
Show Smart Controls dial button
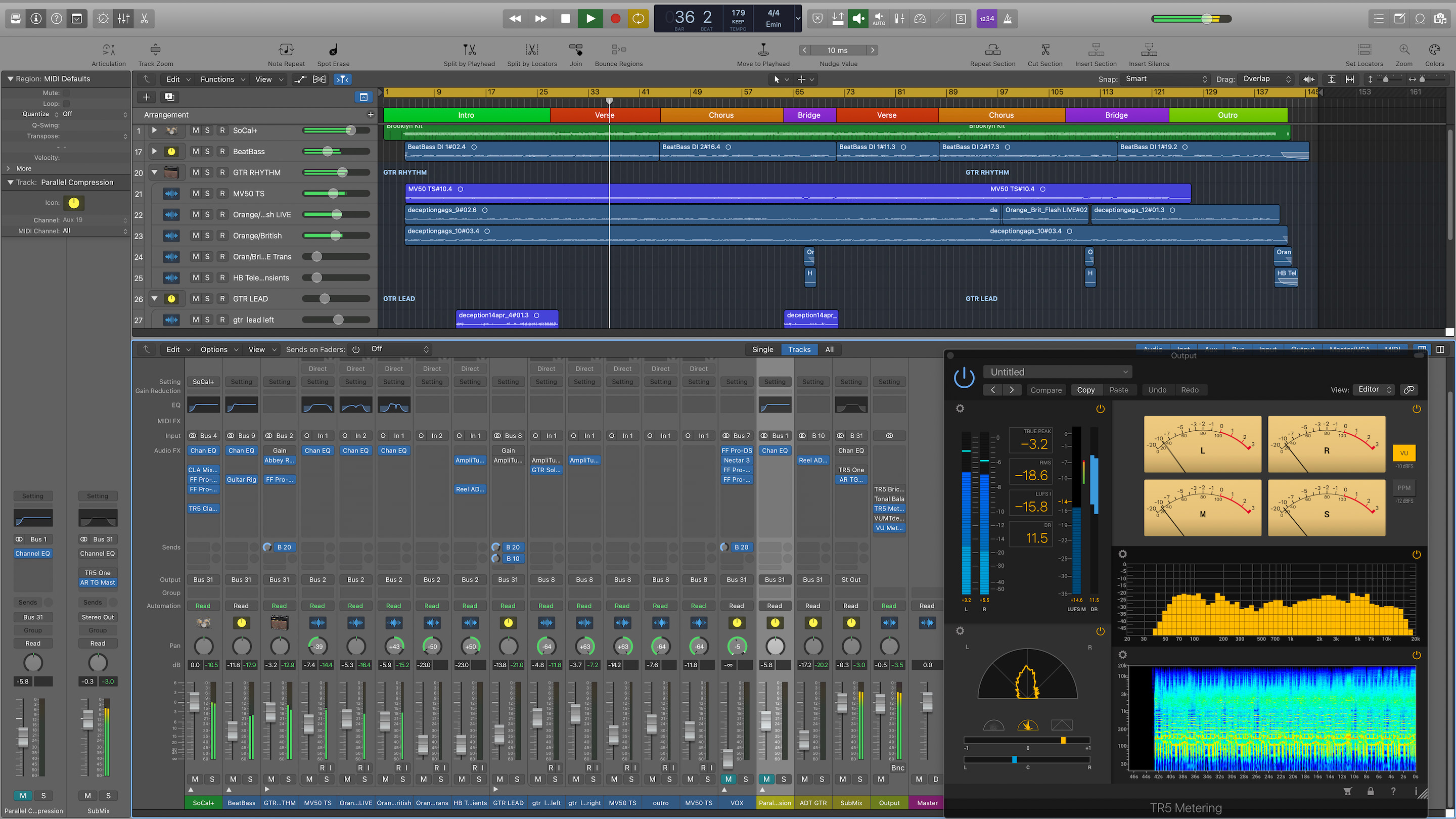104,19
